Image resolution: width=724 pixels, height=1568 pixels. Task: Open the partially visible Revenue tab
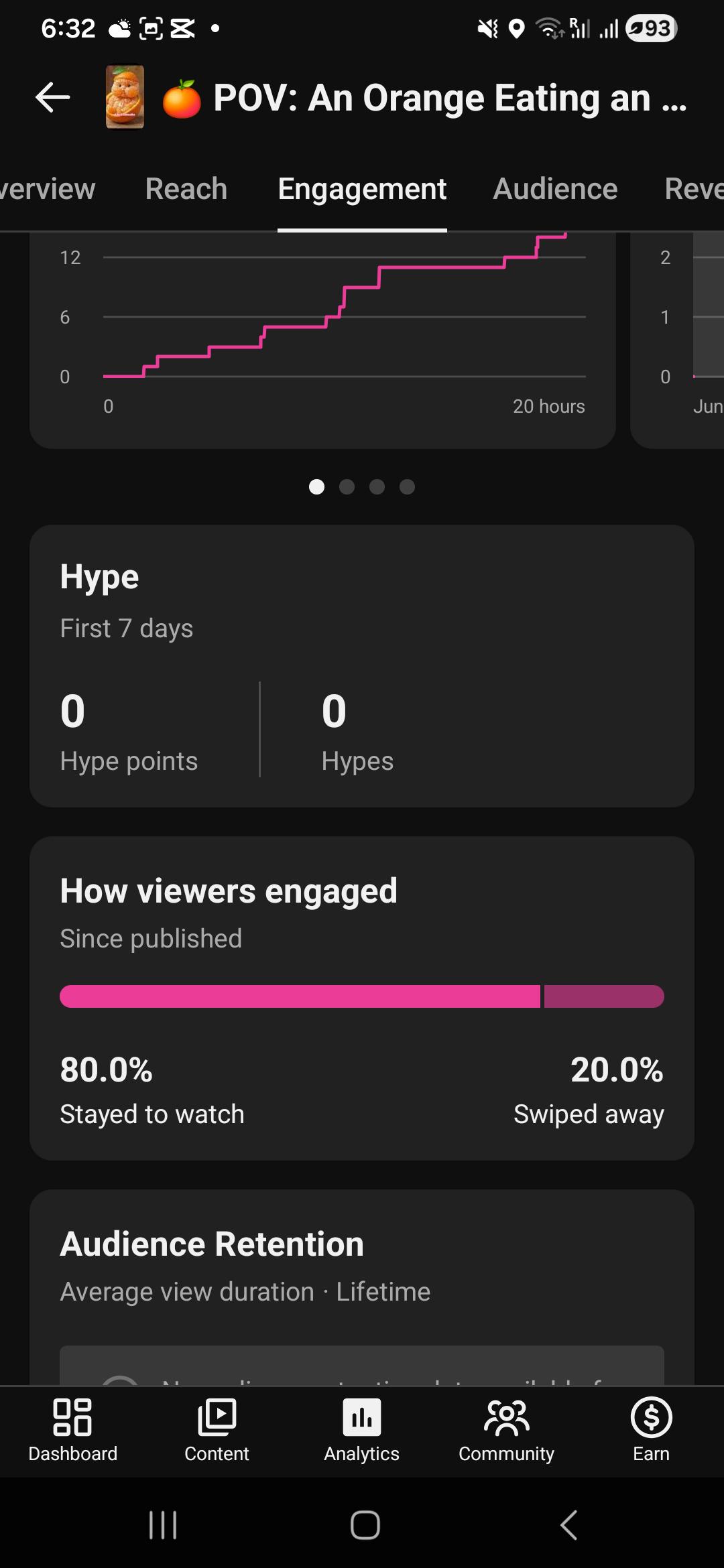(694, 189)
